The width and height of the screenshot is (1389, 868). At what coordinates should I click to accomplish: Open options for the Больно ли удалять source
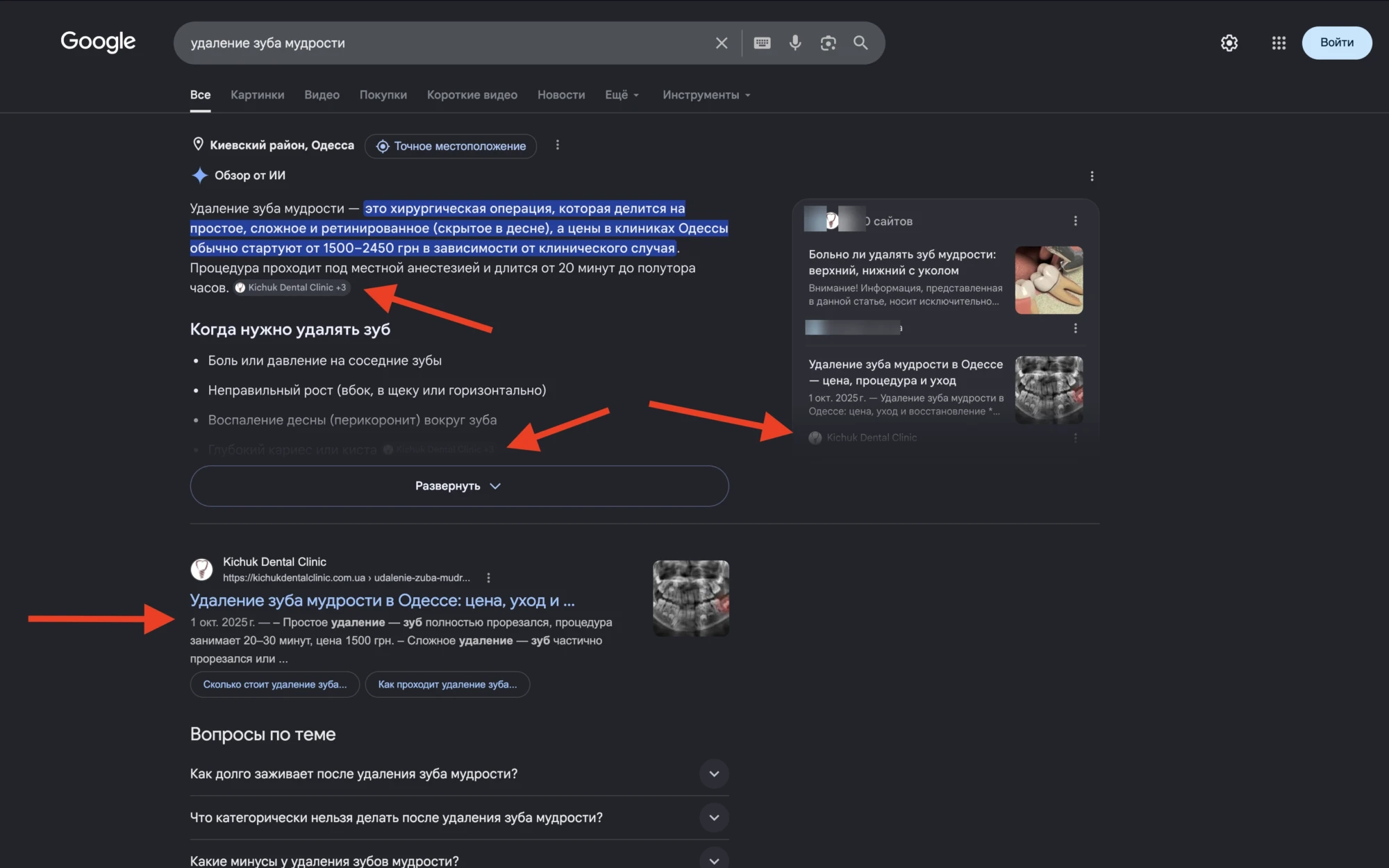click(x=1076, y=328)
